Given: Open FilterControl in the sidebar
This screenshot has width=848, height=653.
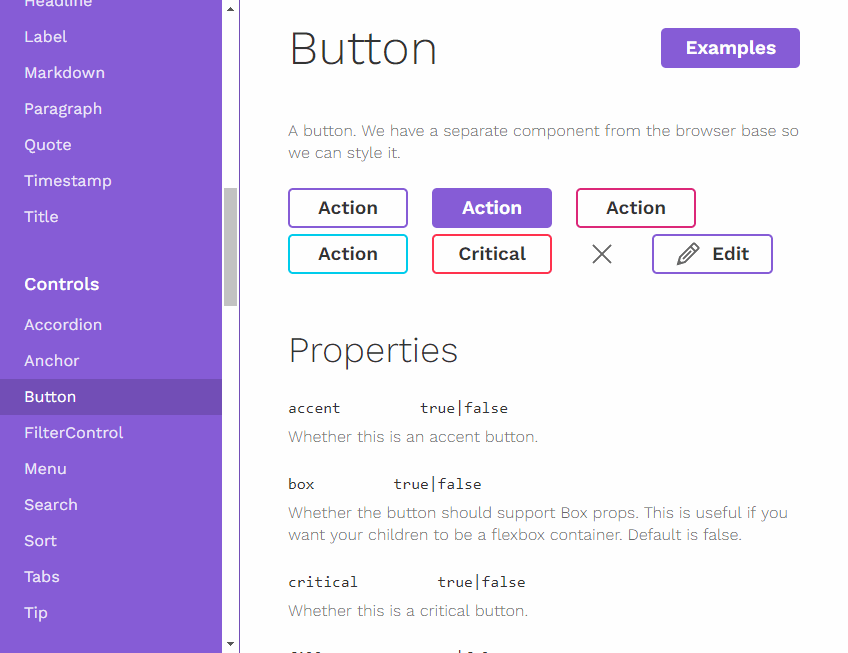Looking at the screenshot, I should click(x=111, y=433).
